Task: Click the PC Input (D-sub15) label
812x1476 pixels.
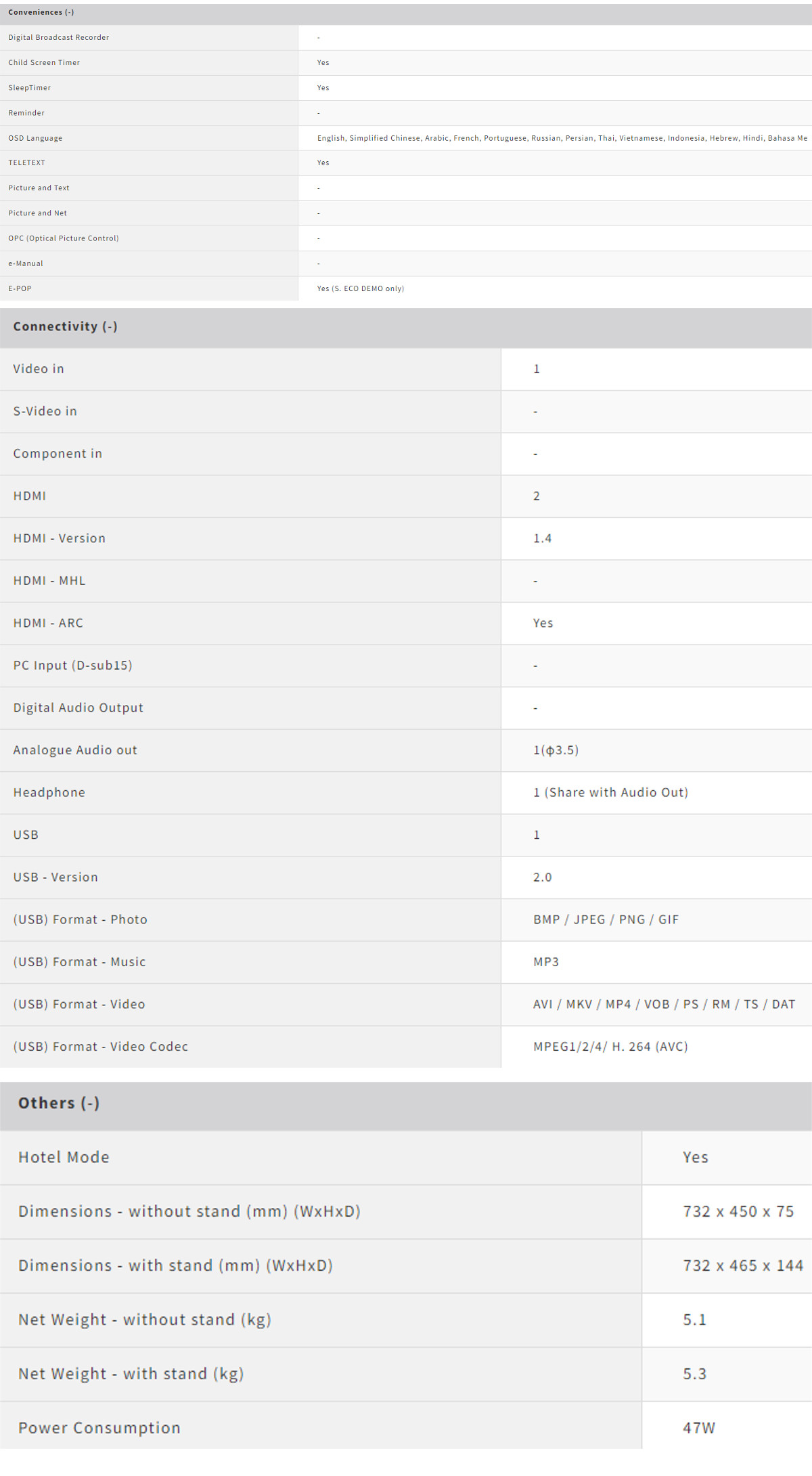Action: pos(72,666)
